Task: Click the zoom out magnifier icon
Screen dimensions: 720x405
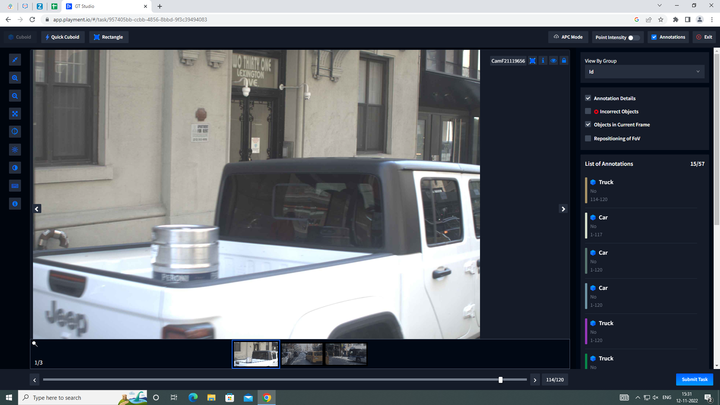Action: [x=15, y=96]
